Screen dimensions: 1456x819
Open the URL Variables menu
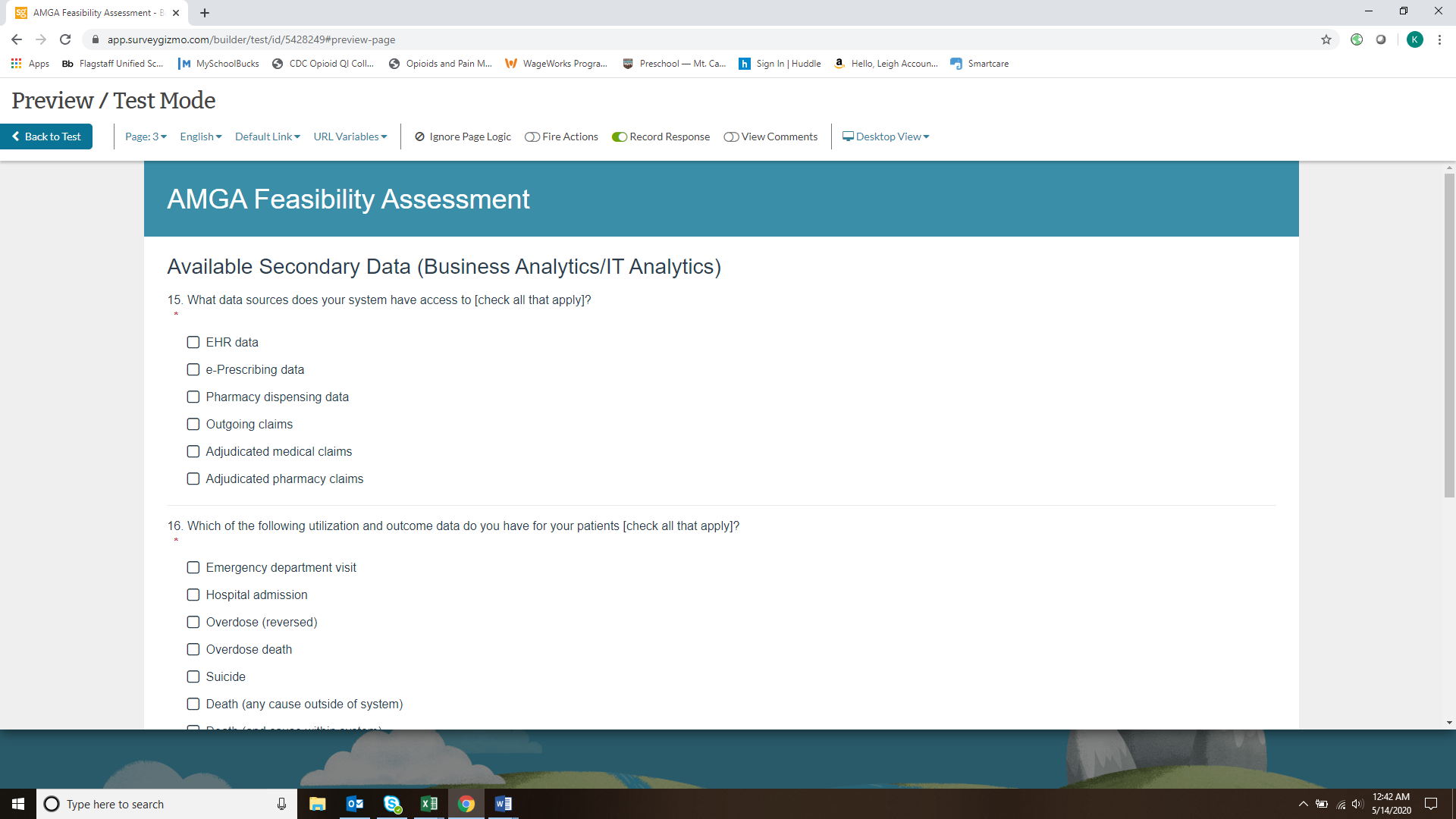[x=350, y=137]
